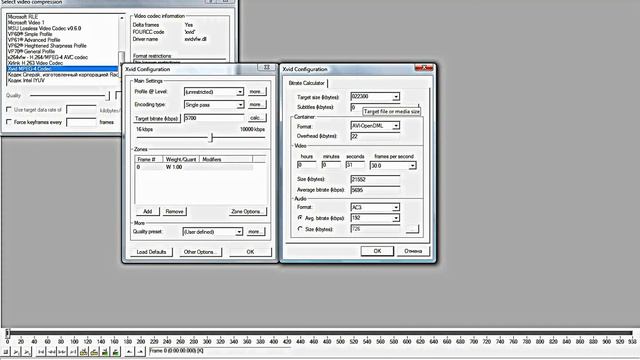640x360 pixels.
Task: Select 'VP70 General Profile' codec
Action: click(x=31, y=51)
